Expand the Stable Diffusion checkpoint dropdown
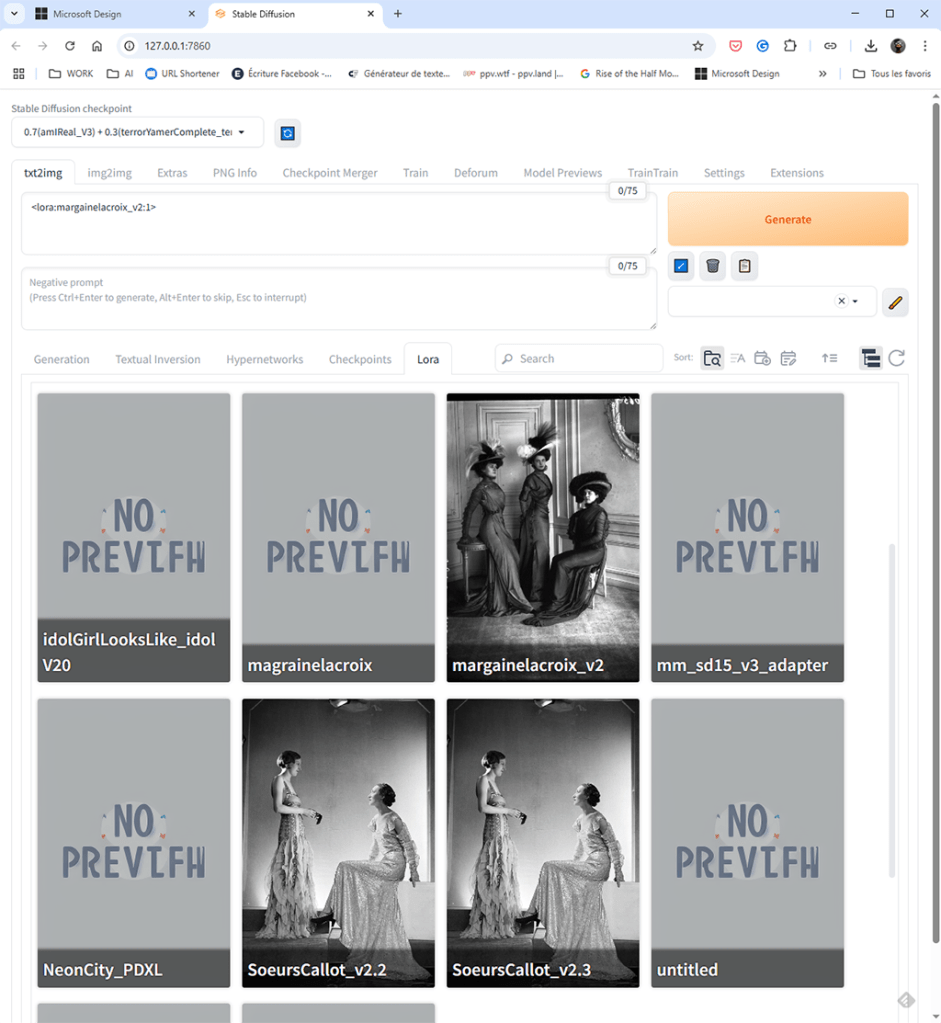 point(138,132)
